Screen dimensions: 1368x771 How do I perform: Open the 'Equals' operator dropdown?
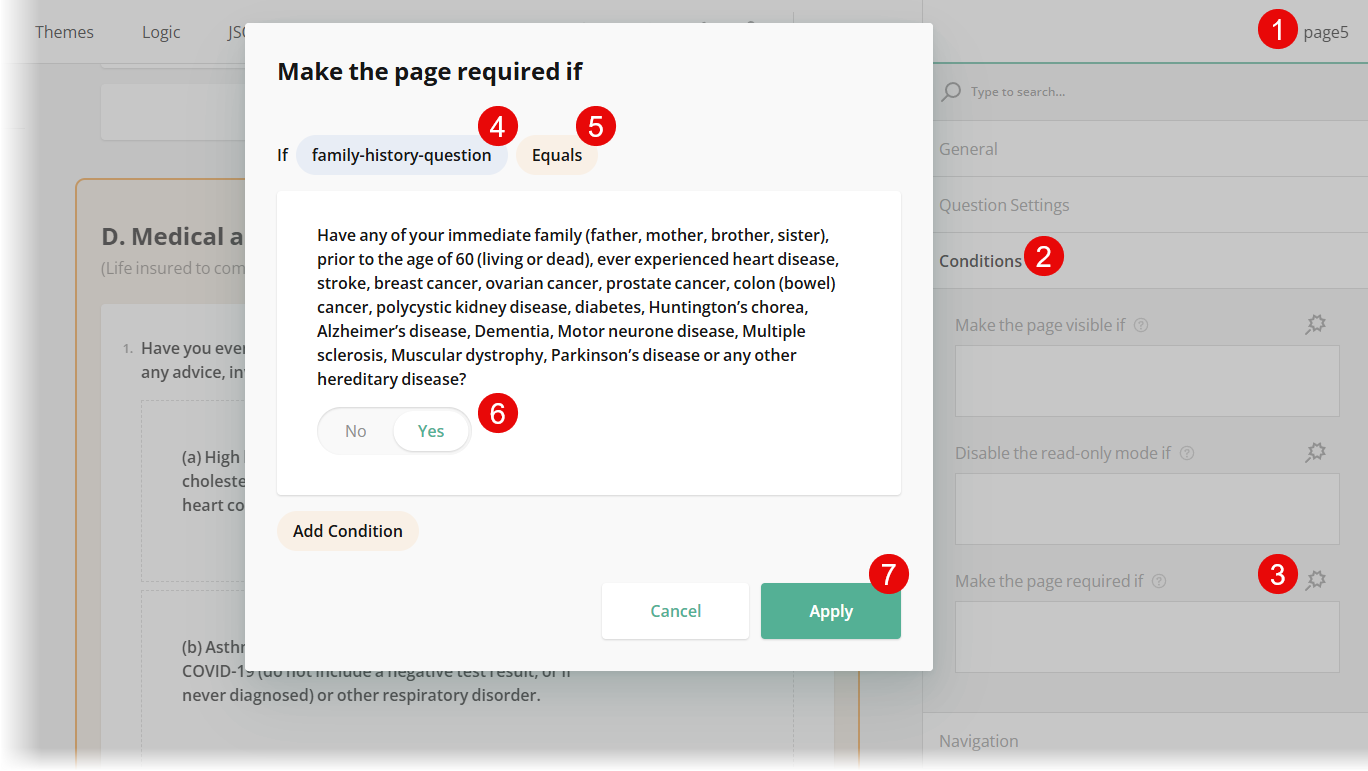point(557,154)
